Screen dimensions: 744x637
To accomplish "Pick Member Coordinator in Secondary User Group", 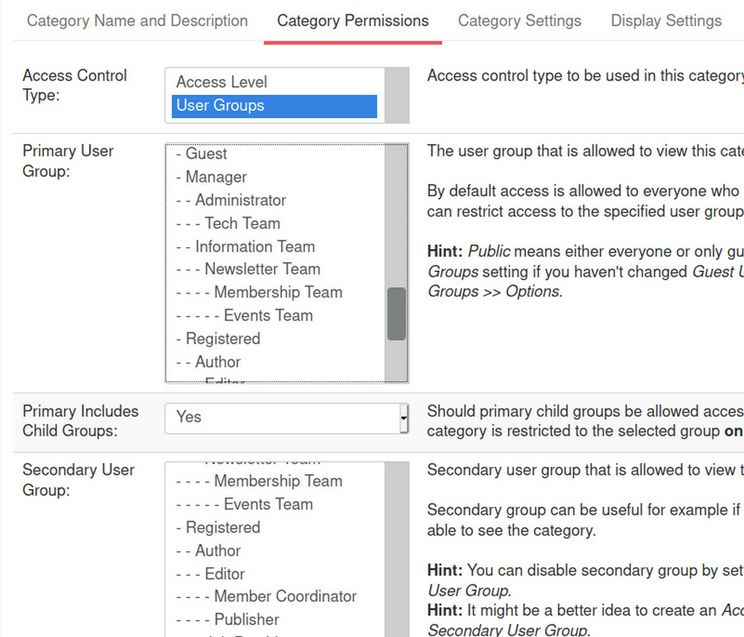I will [285, 596].
